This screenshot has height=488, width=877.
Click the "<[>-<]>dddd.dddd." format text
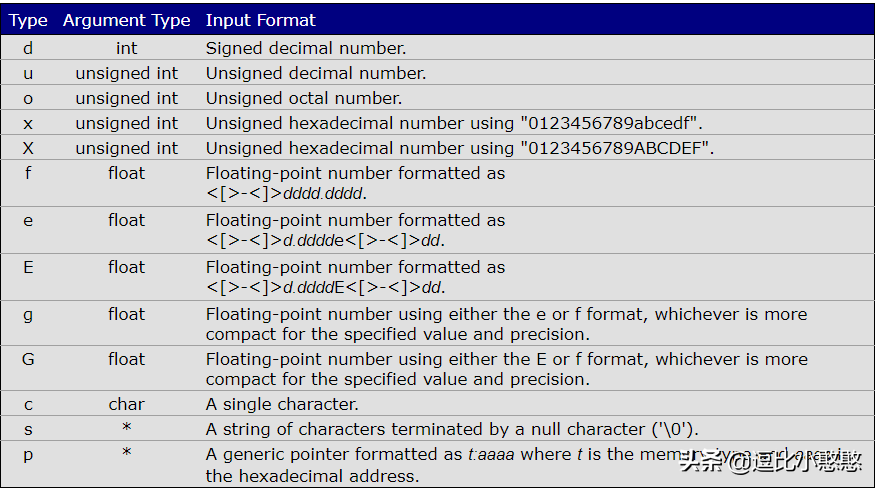(286, 193)
